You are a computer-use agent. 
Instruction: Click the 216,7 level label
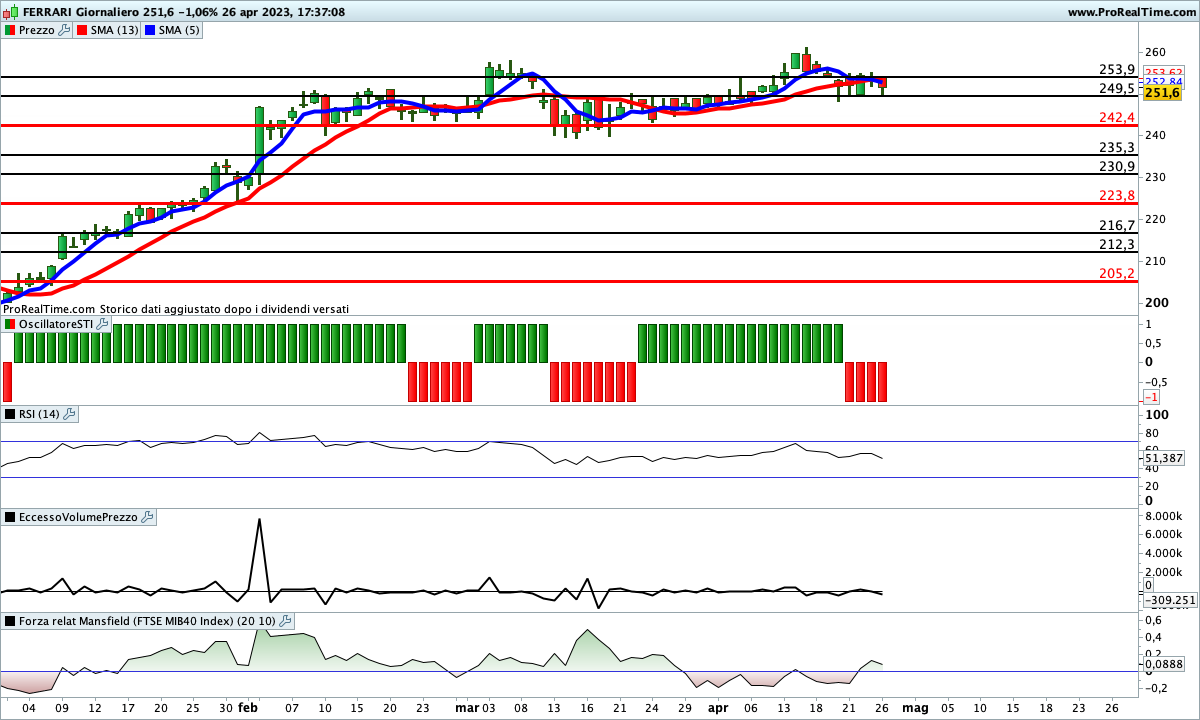[1117, 225]
